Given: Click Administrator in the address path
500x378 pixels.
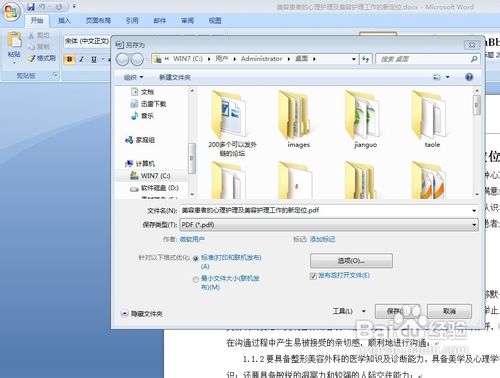Looking at the screenshot, I should coord(261,59).
